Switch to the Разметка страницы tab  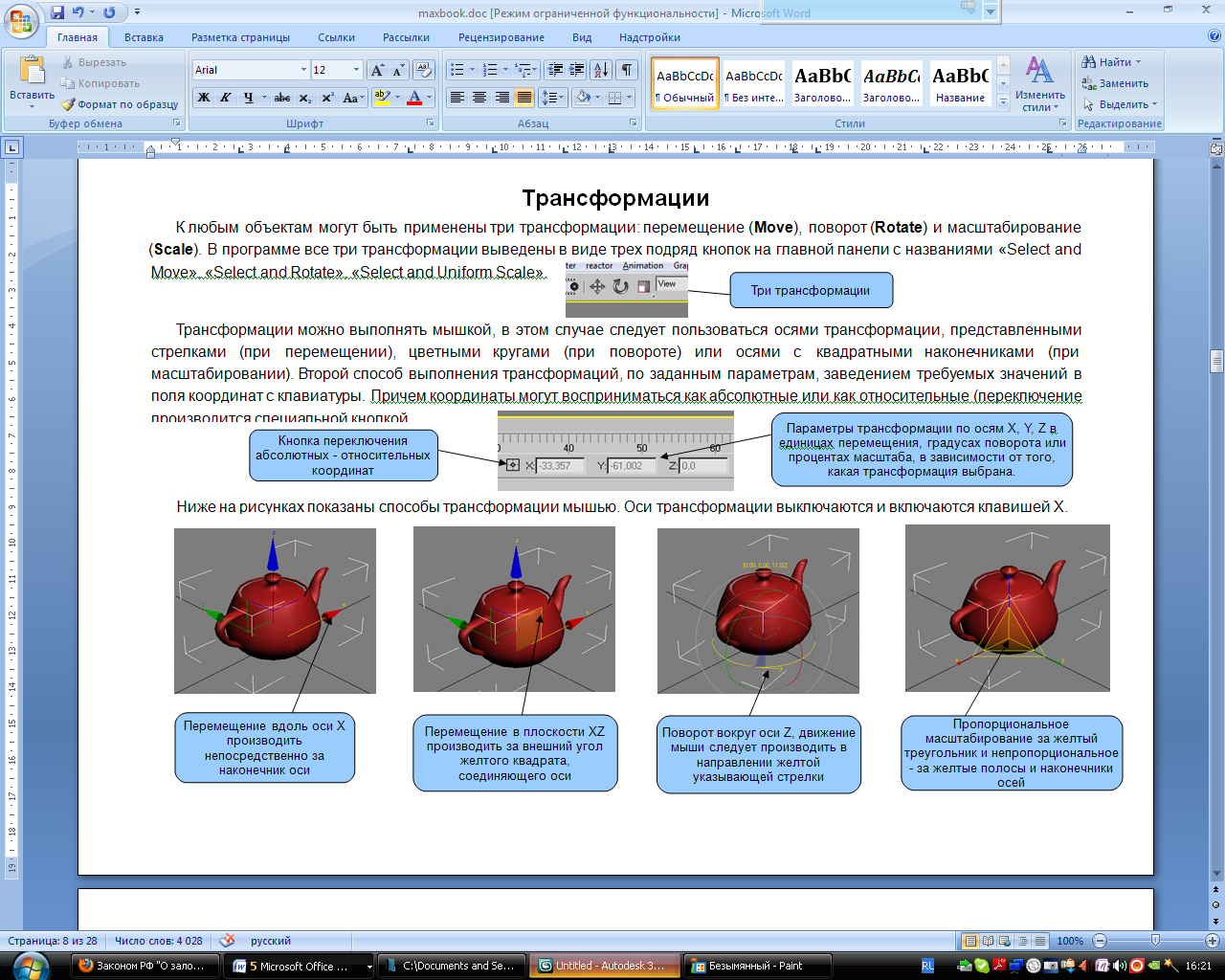[x=240, y=37]
